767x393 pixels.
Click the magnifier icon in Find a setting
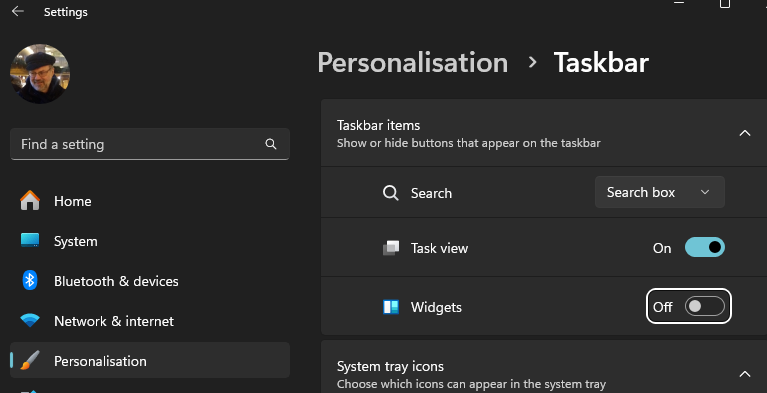271,144
